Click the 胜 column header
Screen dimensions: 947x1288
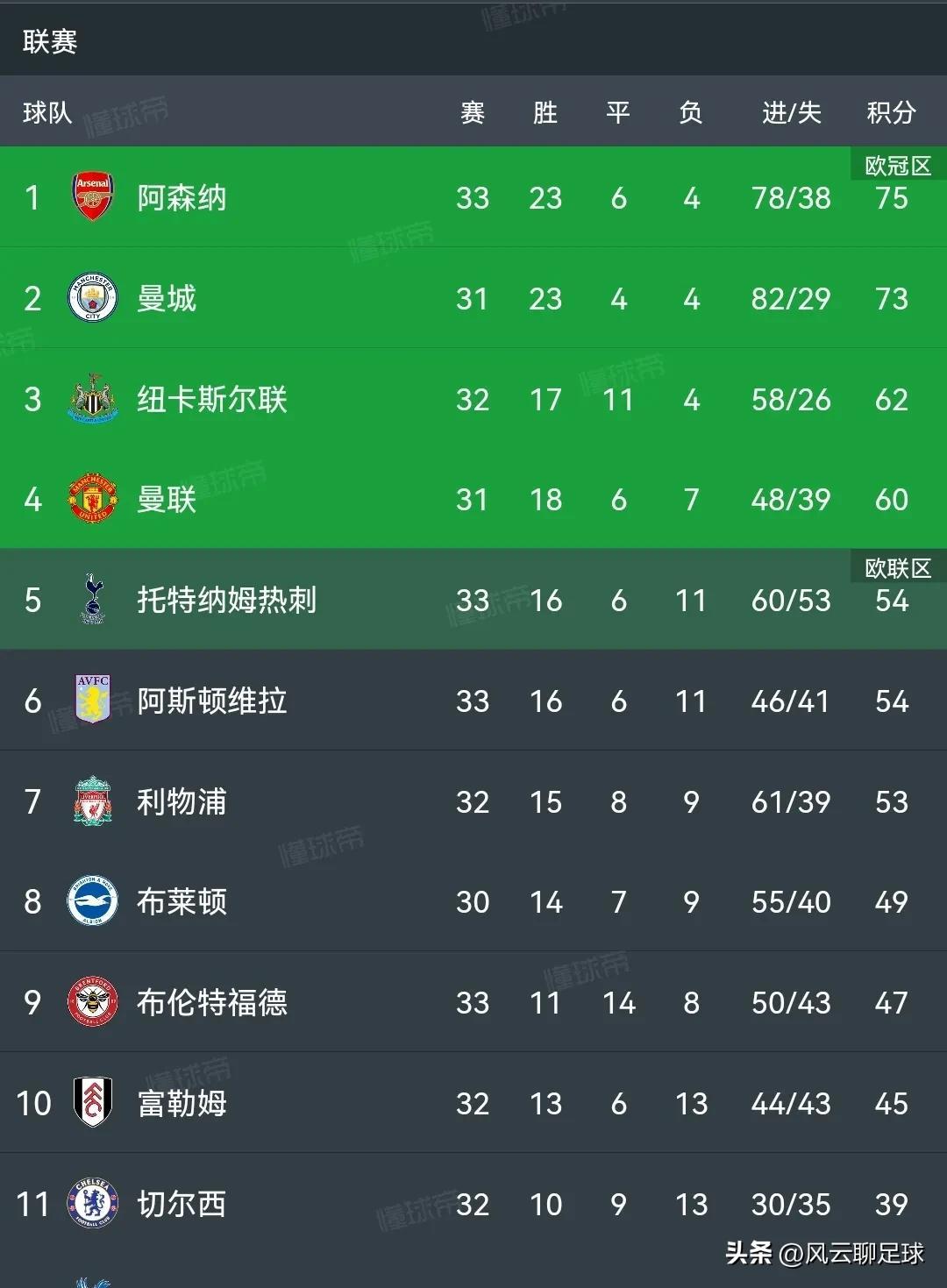pos(545,112)
